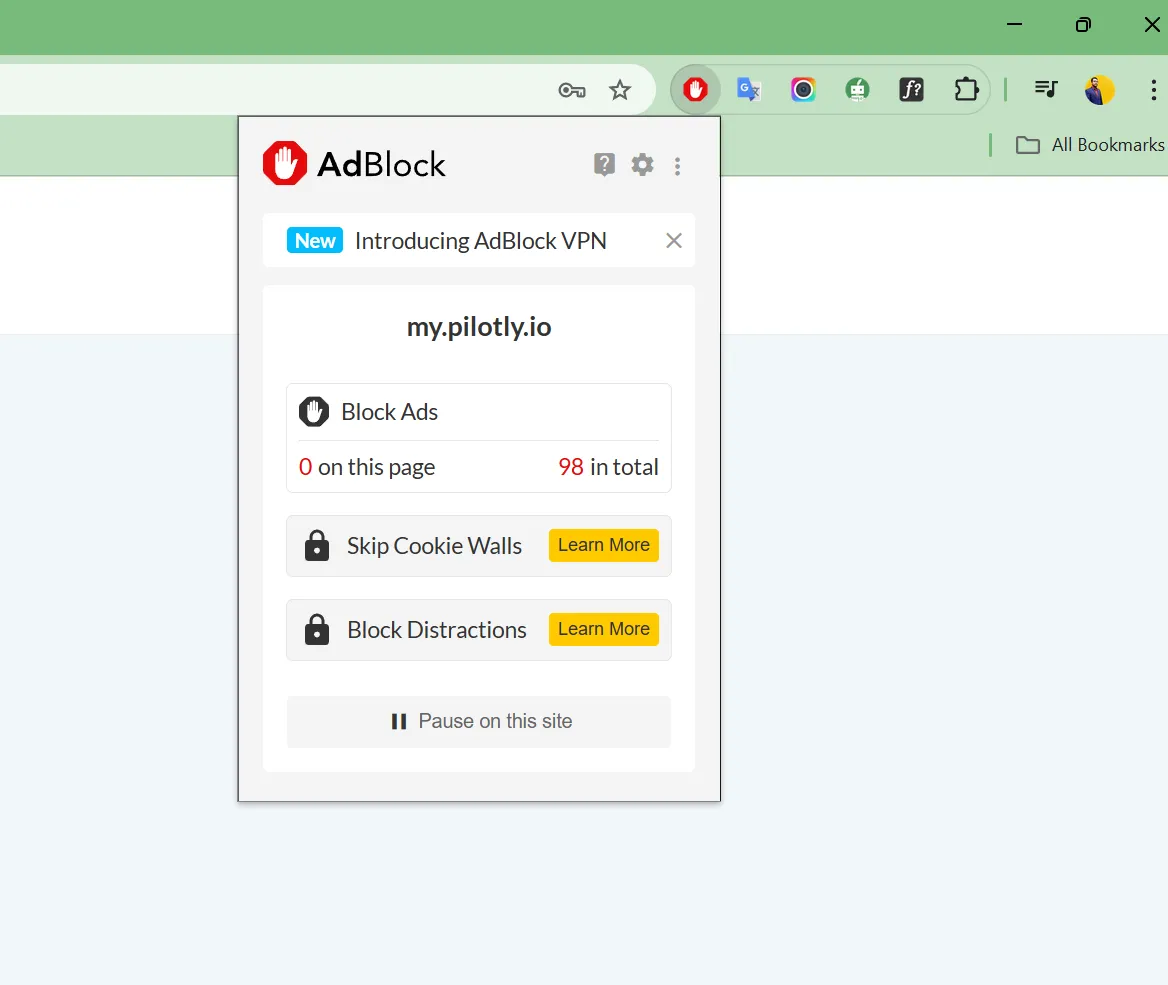Open the All Bookmarks folder
Viewport: 1168px width, 985px height.
[x=1090, y=145]
